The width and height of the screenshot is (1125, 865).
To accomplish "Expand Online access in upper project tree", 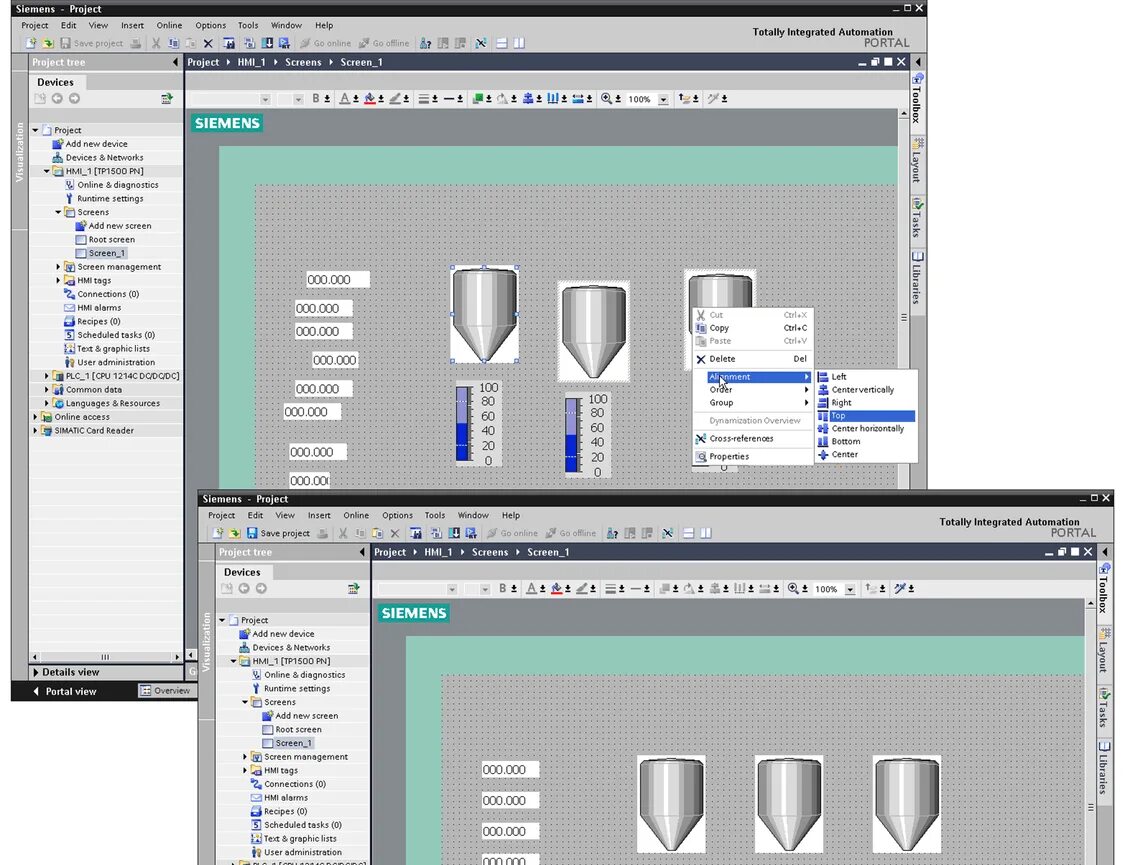I will click(35, 417).
